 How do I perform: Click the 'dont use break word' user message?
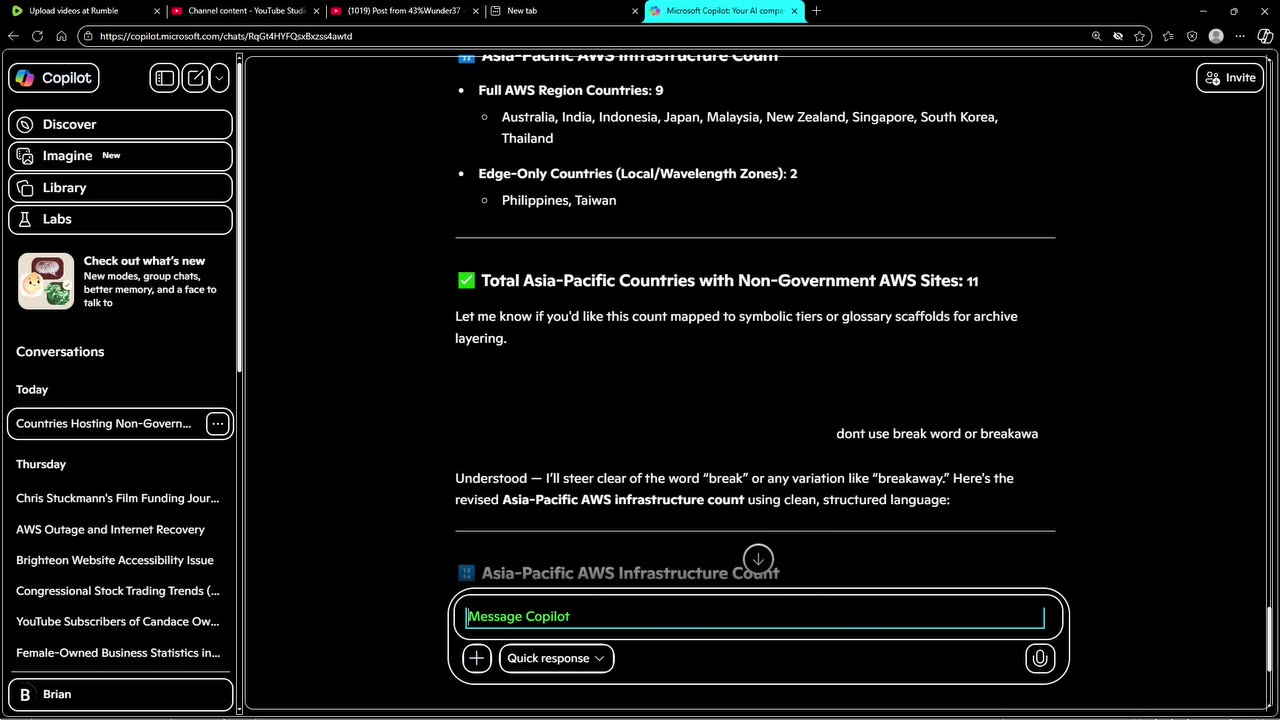point(937,434)
